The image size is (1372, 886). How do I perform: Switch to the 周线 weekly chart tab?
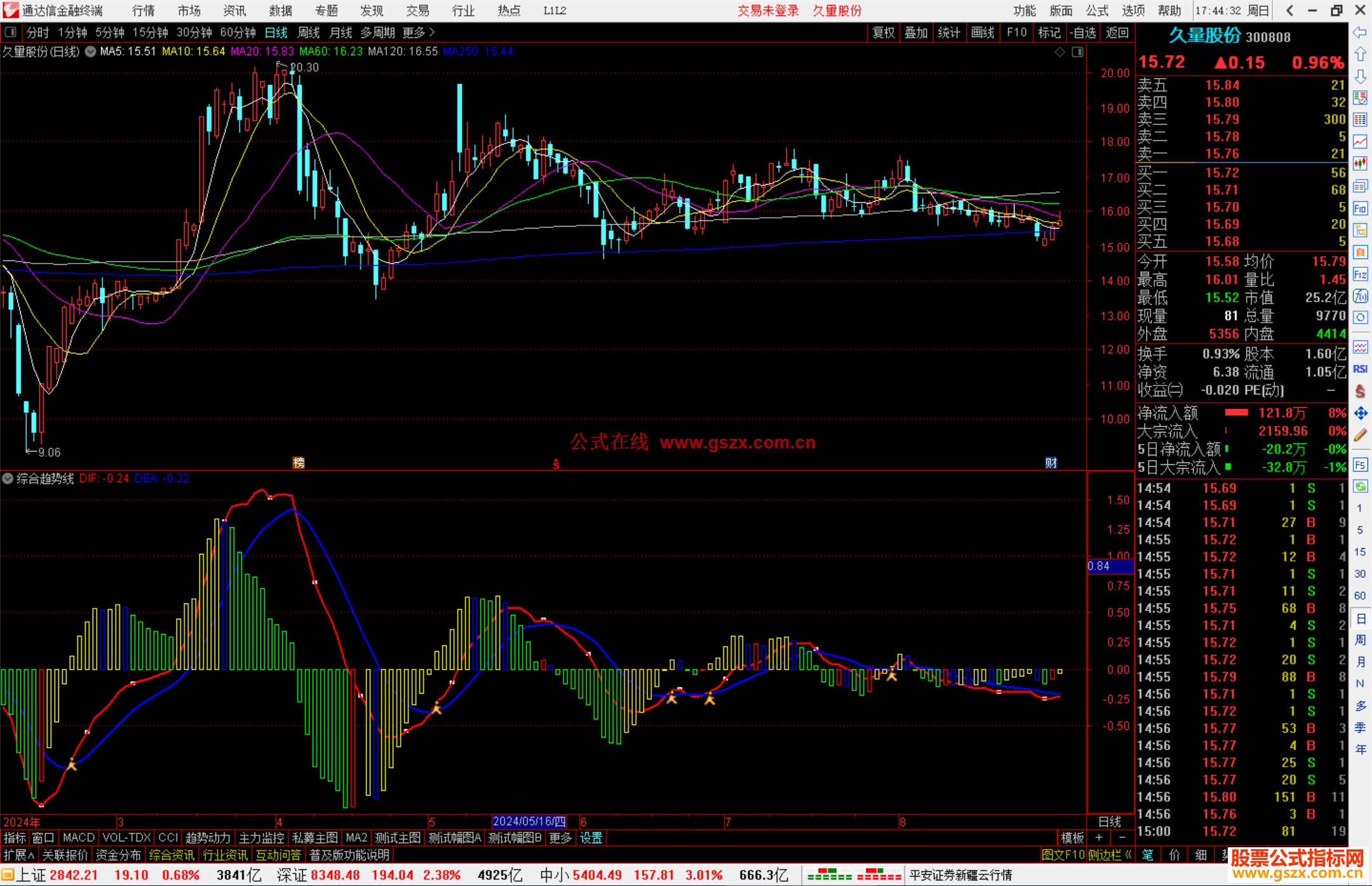[x=309, y=32]
